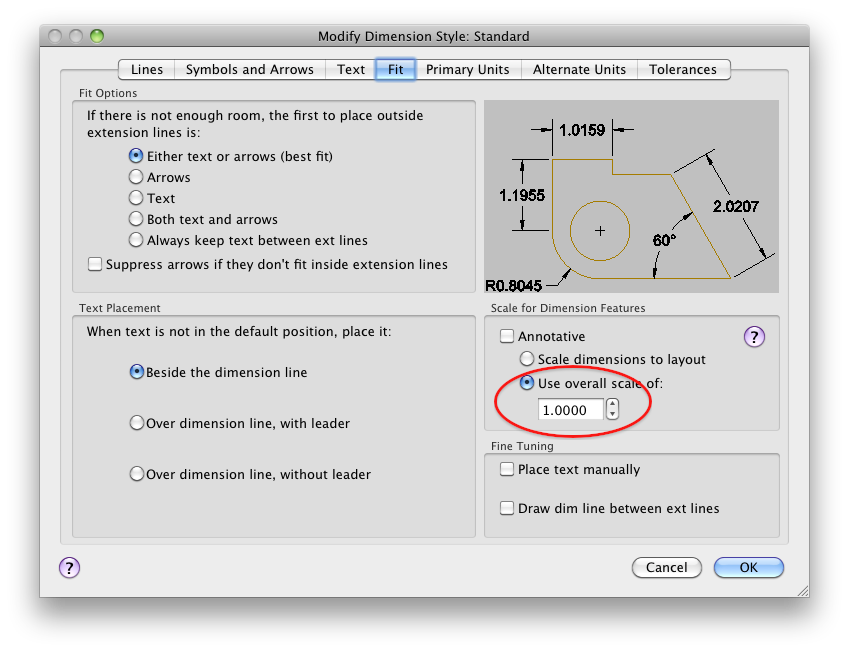This screenshot has height=652, width=849.
Task: Check Draw dim line between ext lines
Action: click(x=506, y=508)
